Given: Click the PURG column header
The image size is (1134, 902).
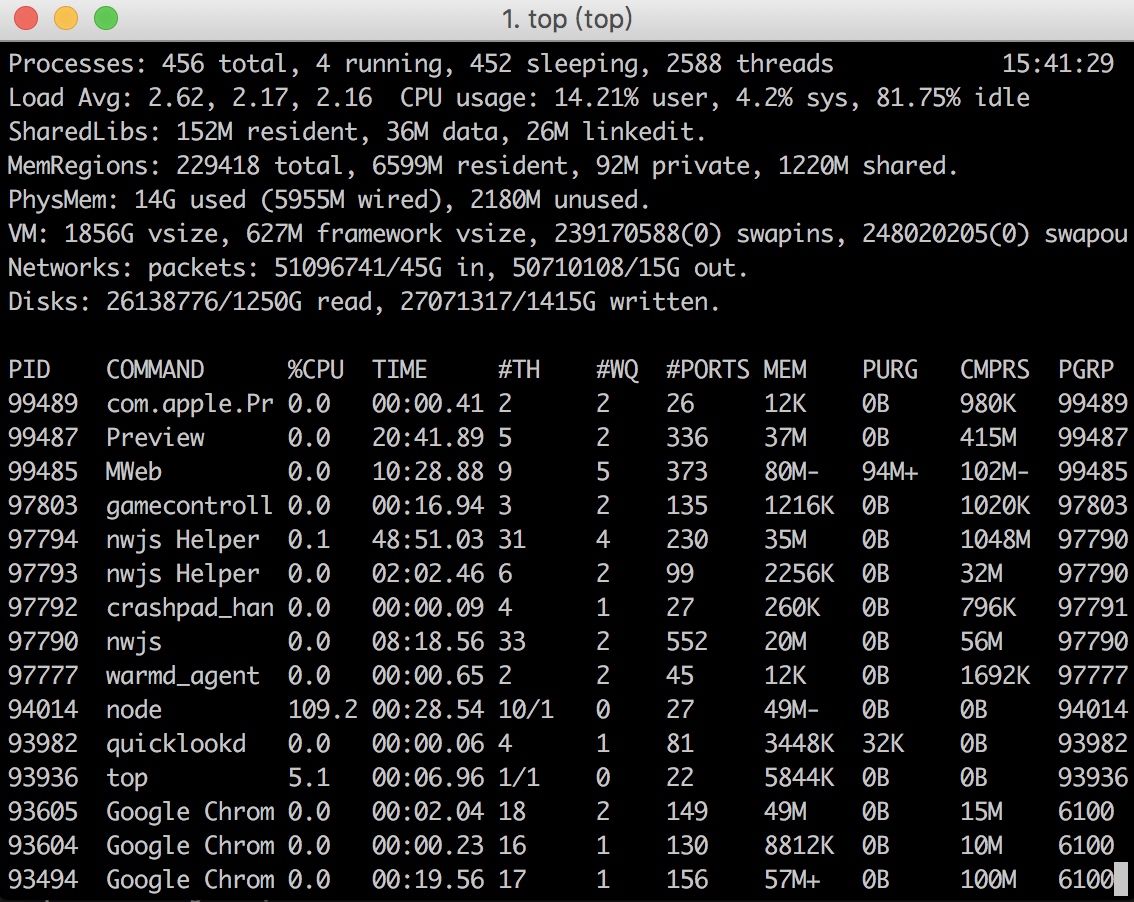Looking at the screenshot, I should coord(890,370).
